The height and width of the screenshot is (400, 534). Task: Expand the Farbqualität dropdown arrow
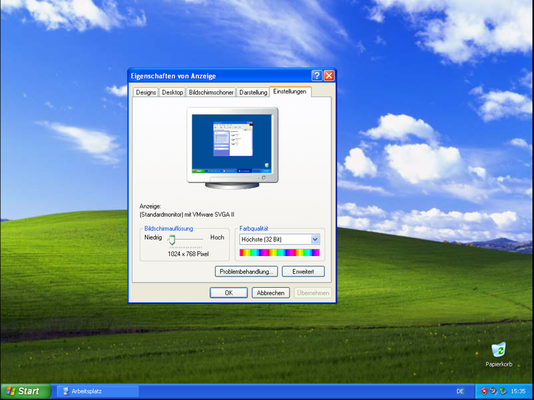click(x=315, y=239)
